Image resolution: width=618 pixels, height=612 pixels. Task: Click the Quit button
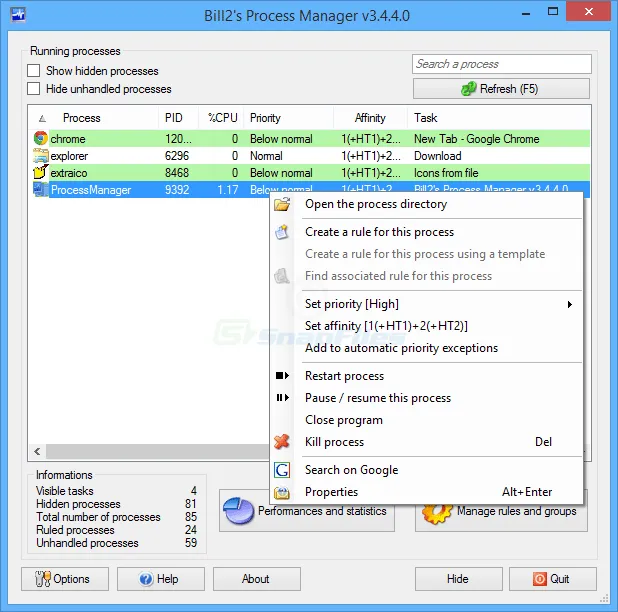(553, 579)
